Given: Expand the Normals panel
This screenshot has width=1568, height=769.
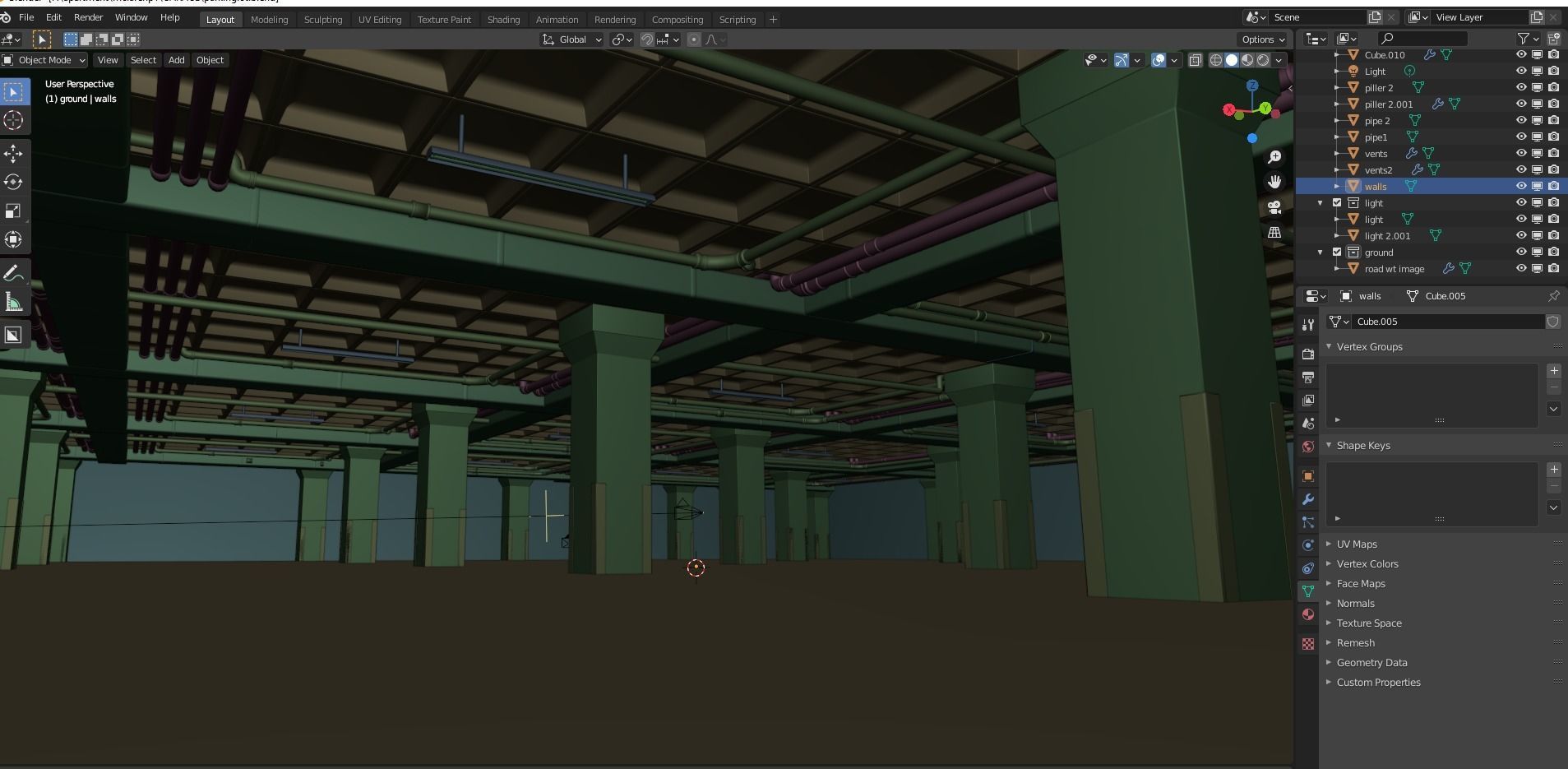Looking at the screenshot, I should [x=1354, y=603].
